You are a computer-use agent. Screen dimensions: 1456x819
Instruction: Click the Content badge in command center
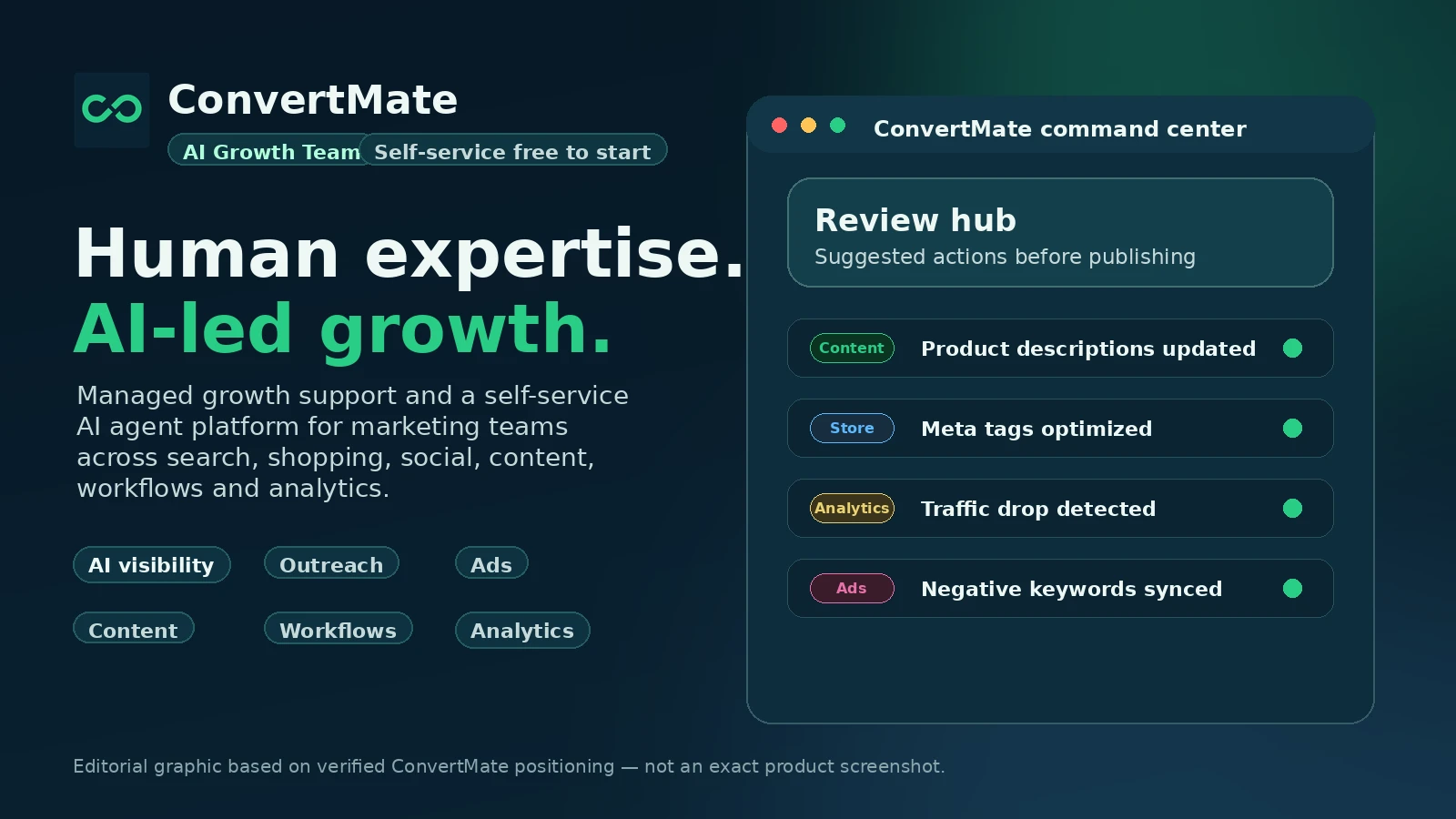click(852, 348)
